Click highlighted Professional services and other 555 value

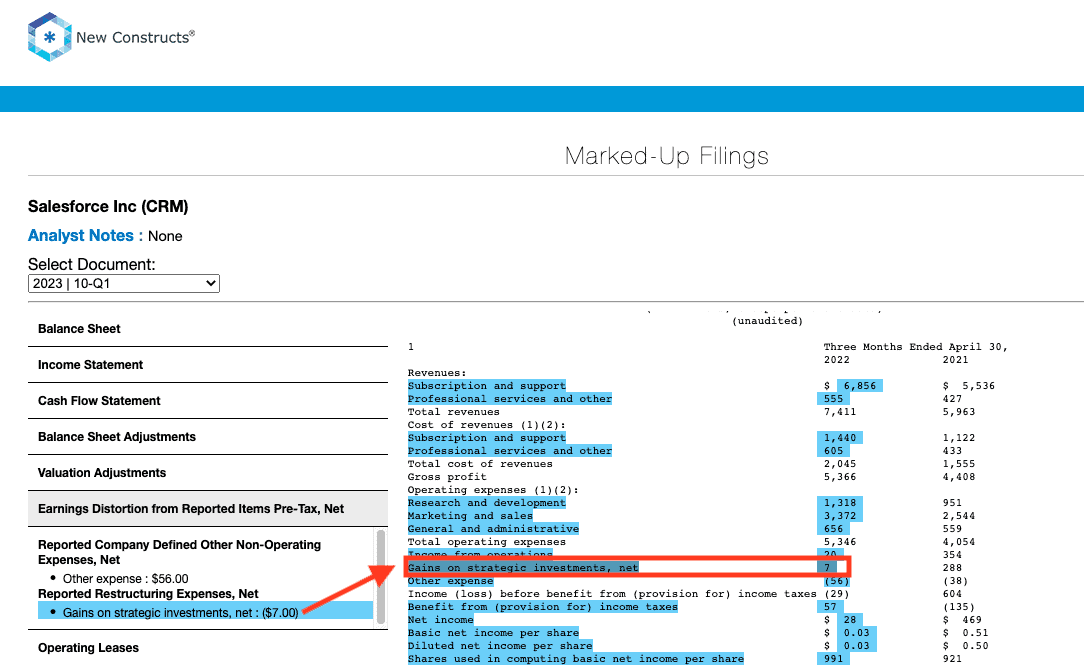[x=833, y=399]
